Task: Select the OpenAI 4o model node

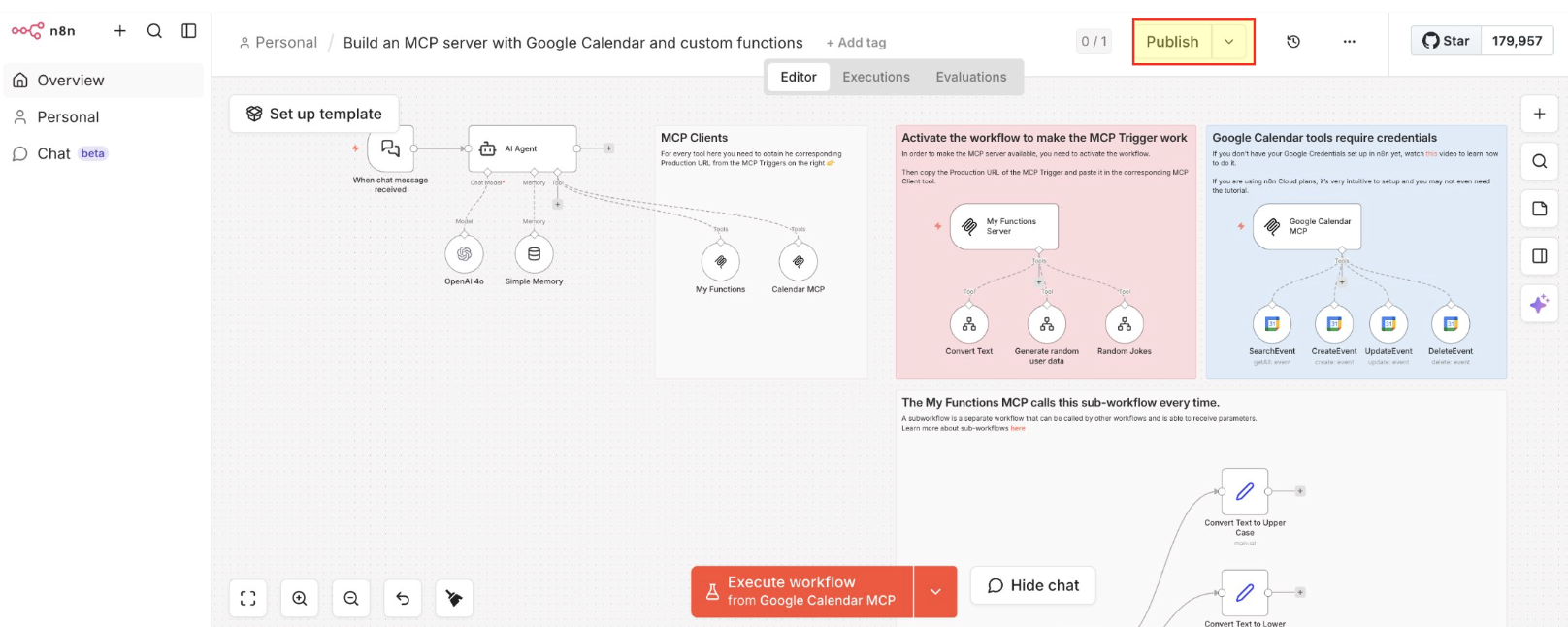Action: tap(464, 254)
